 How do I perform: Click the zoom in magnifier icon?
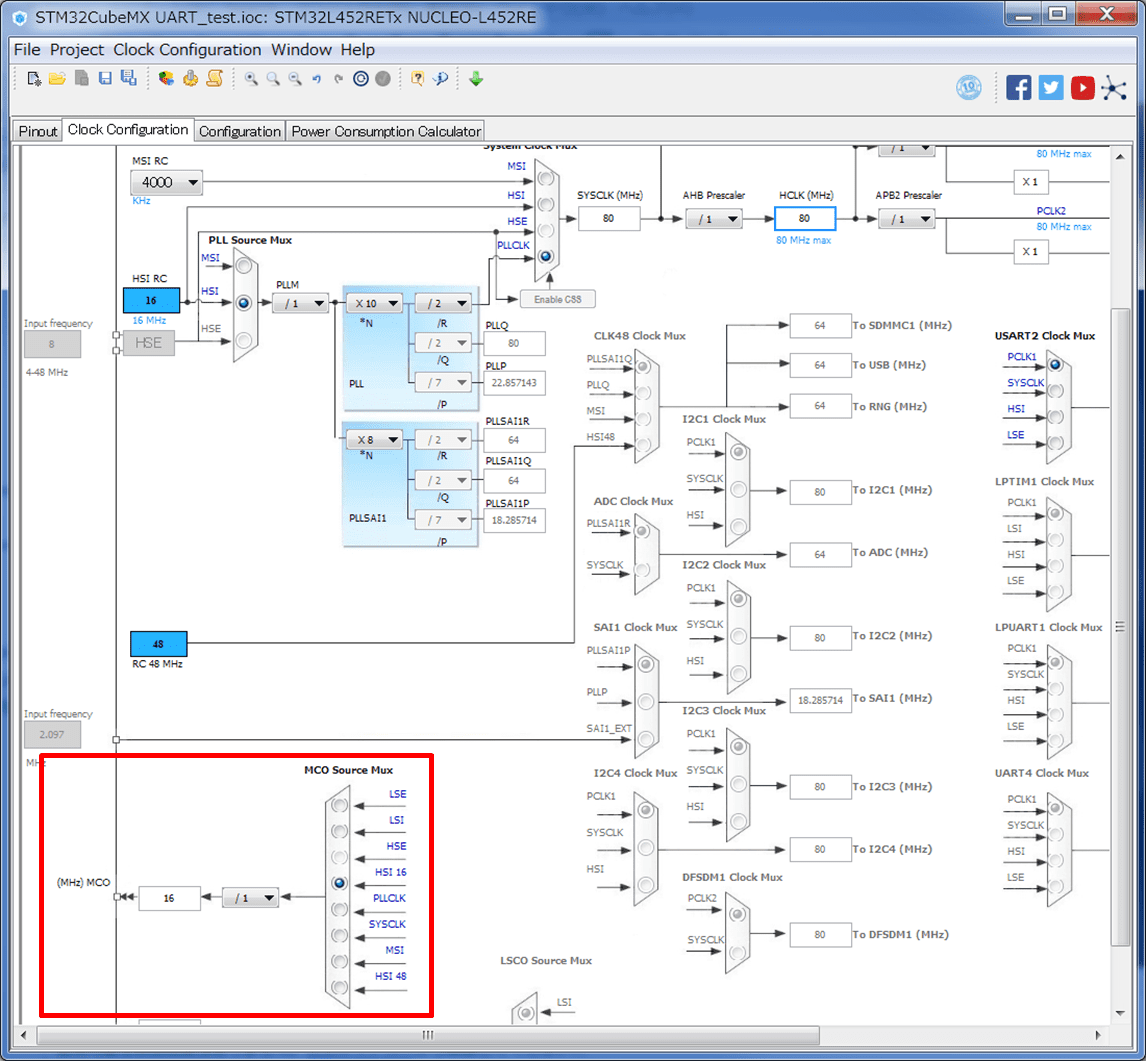point(251,79)
